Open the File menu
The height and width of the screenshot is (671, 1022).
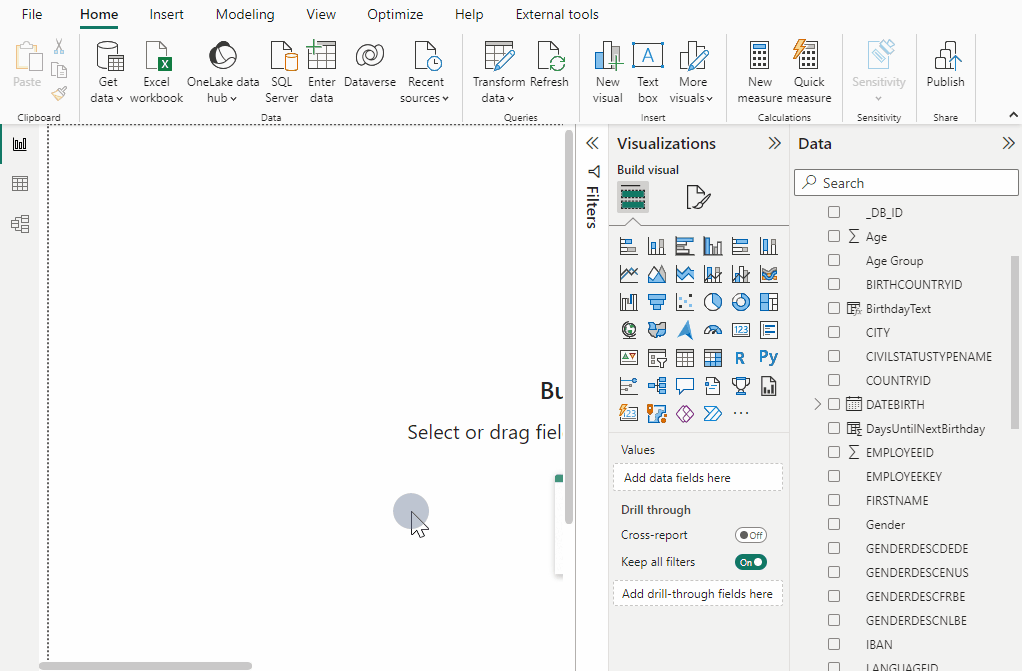(32, 14)
